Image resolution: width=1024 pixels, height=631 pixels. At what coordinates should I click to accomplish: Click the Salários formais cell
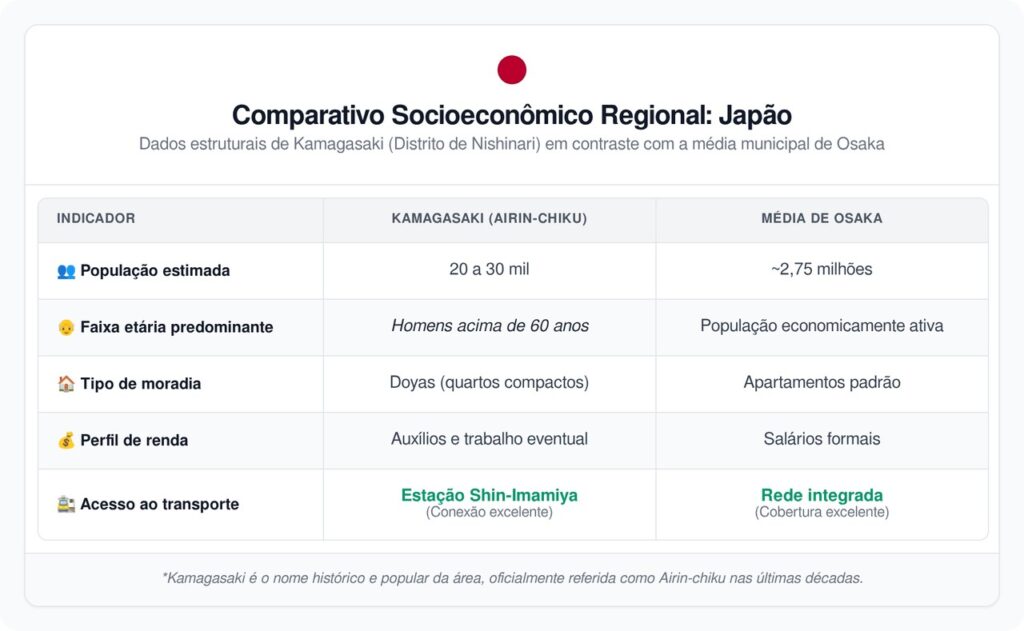click(x=821, y=439)
